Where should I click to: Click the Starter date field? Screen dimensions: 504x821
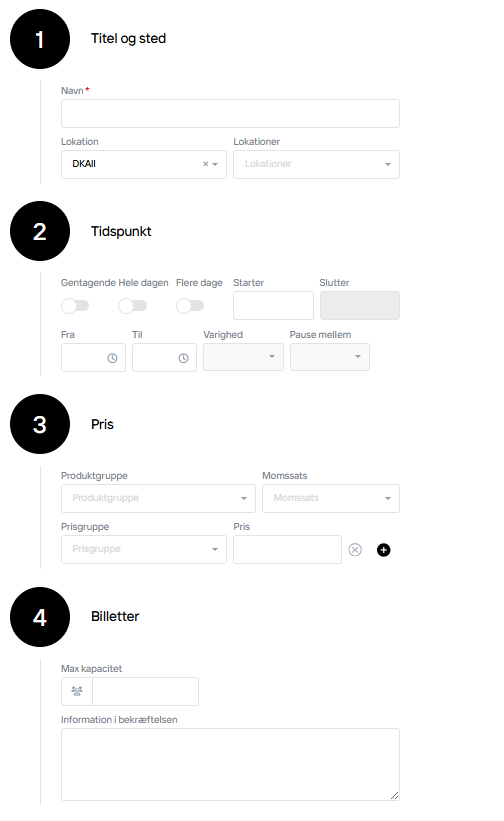point(273,306)
